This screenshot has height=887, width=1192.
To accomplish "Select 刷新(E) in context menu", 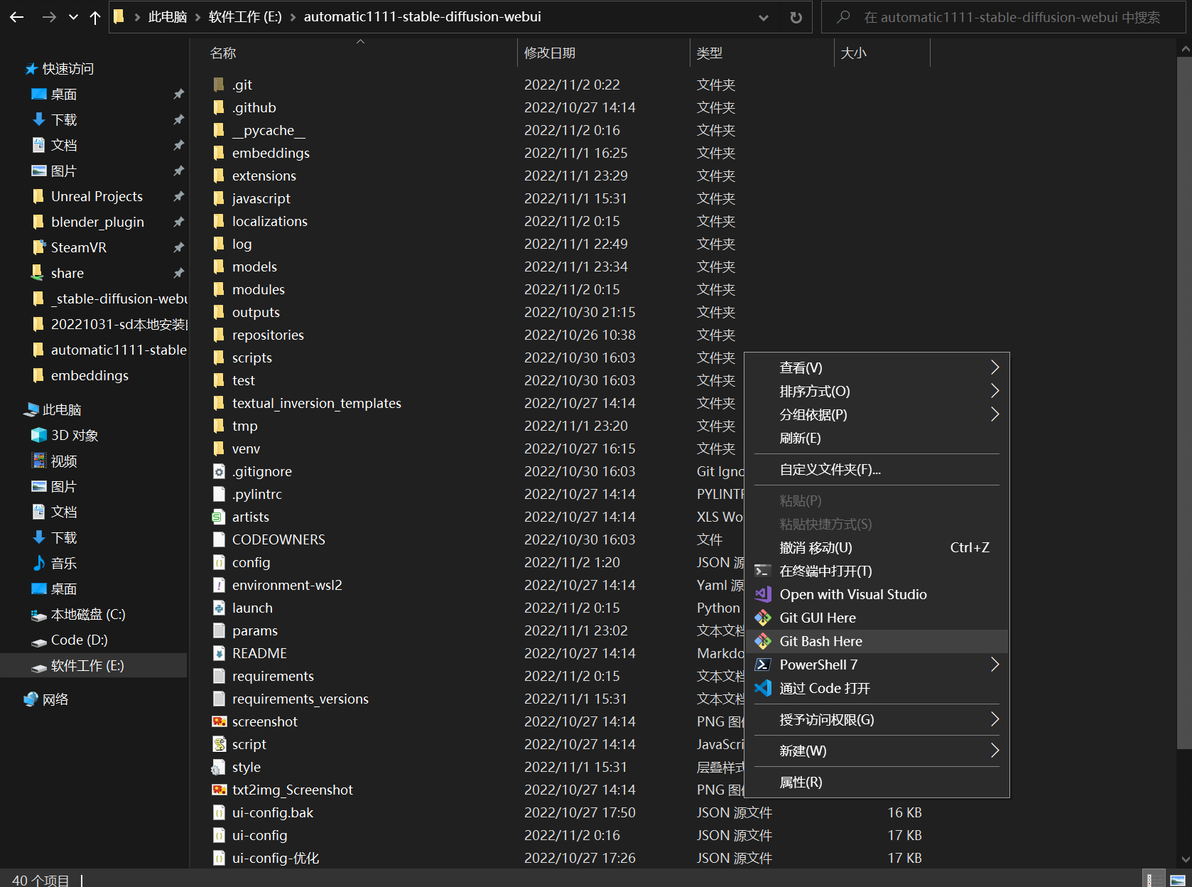I will click(x=877, y=439).
